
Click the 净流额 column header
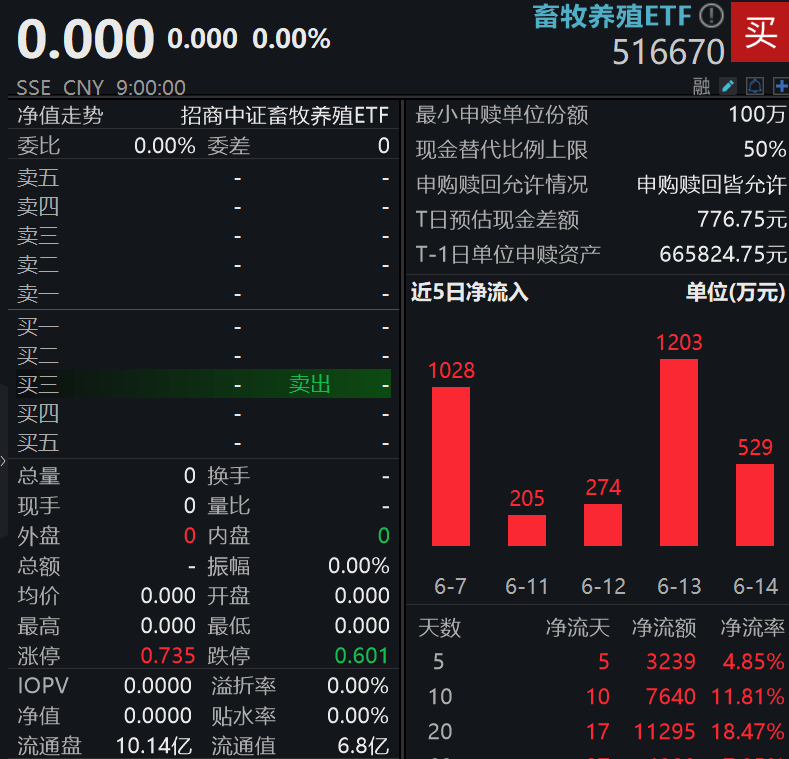pos(663,628)
